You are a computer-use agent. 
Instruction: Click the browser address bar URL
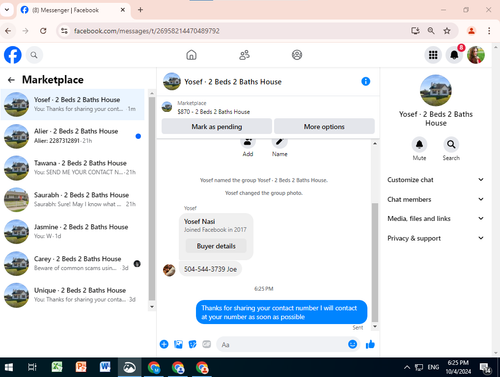pyautogui.click(x=147, y=31)
